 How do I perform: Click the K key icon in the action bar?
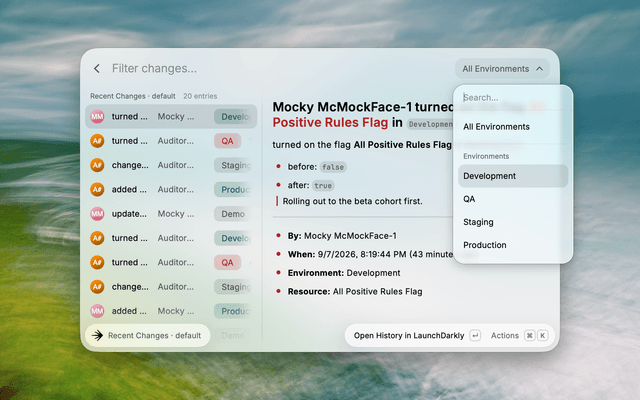(542, 336)
